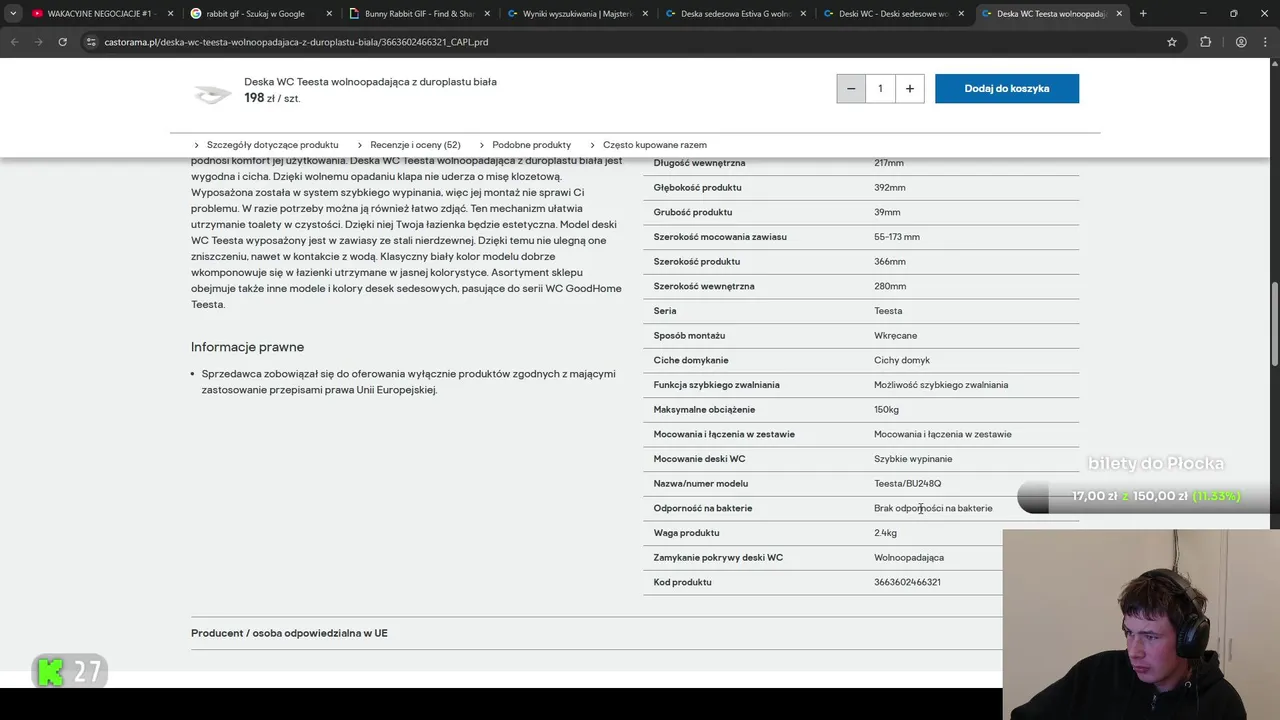The image size is (1280, 720).
Task: Jump to Recenzje i oceny (52)
Action: point(415,145)
